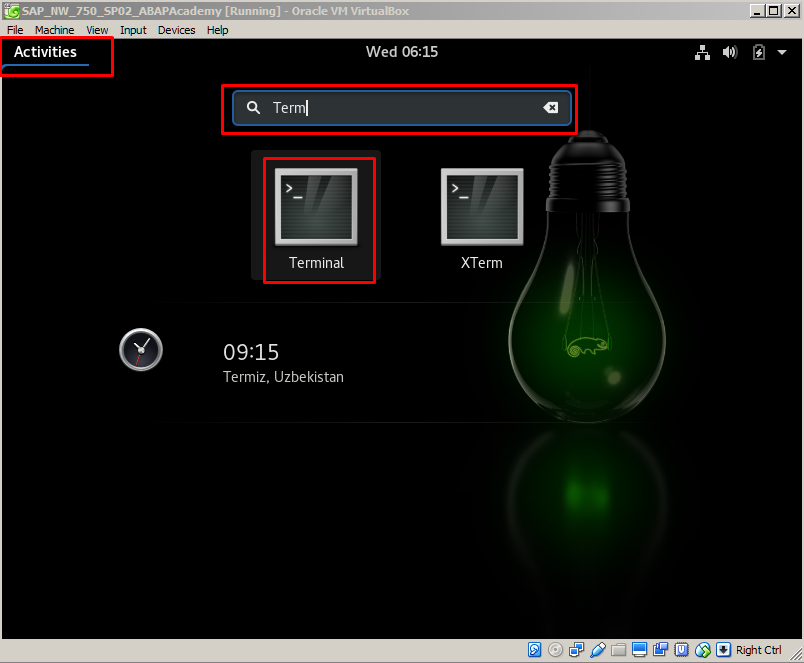Click the Right Ctrl host key label
The image size is (804, 663).
click(x=759, y=650)
